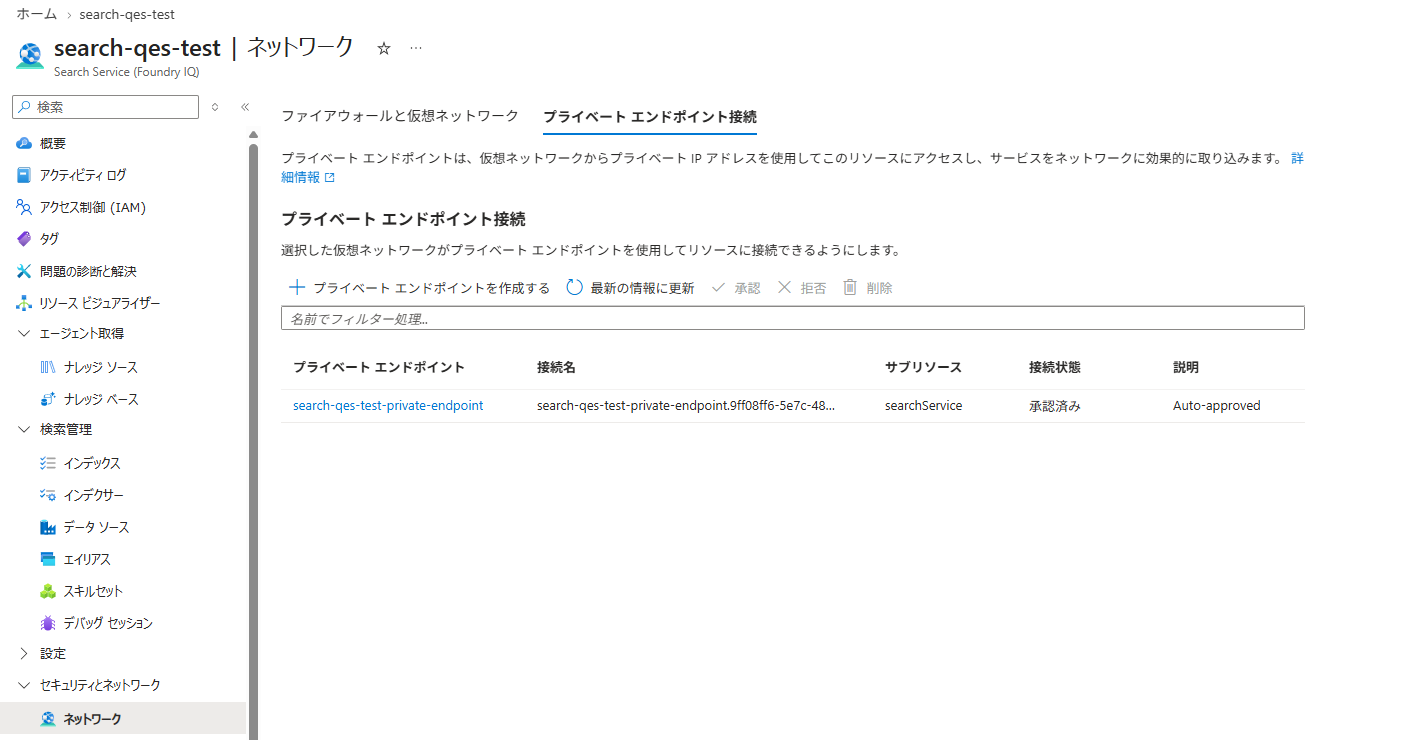
Task: Open the 詳細情報 learn more link
Action: [x=308, y=177]
